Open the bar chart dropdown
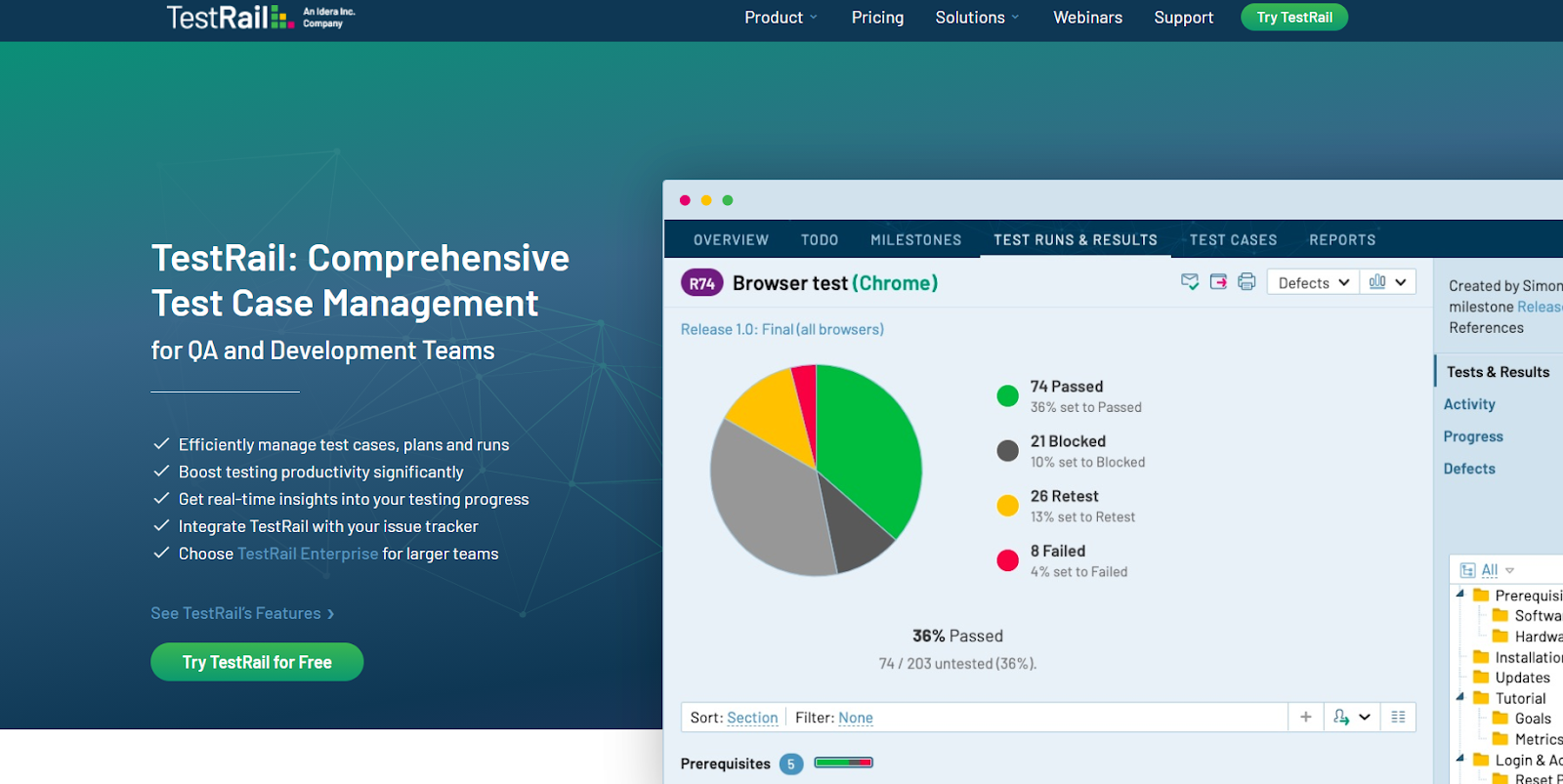The width and height of the screenshot is (1563, 784). coord(1387,282)
